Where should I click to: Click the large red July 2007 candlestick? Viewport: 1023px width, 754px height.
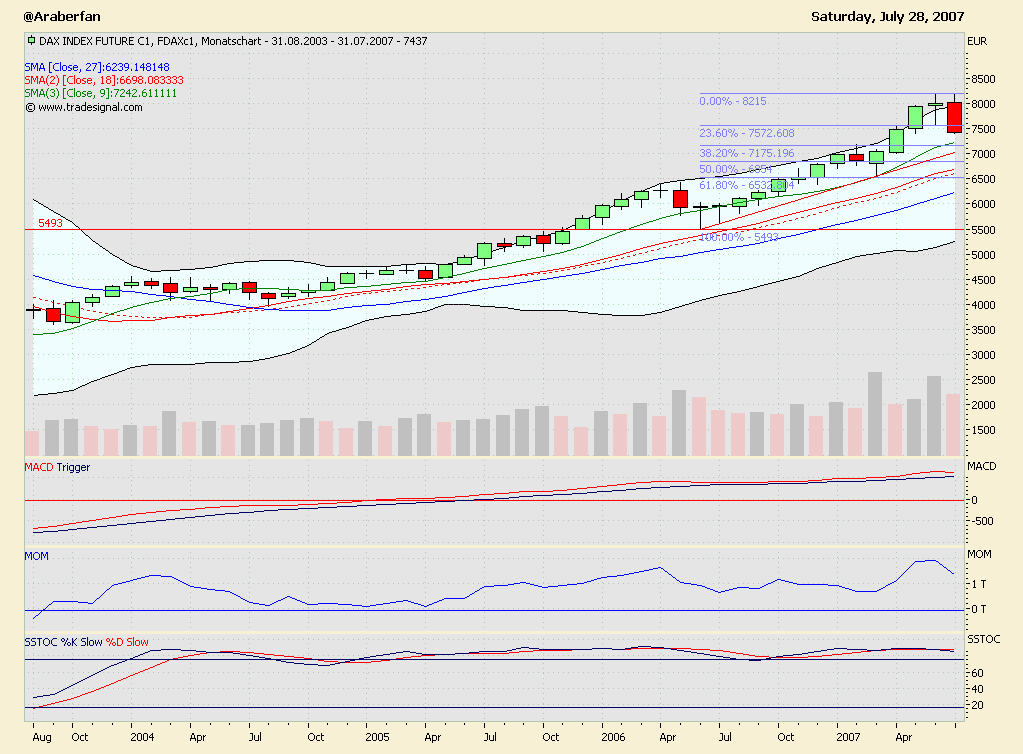click(954, 117)
